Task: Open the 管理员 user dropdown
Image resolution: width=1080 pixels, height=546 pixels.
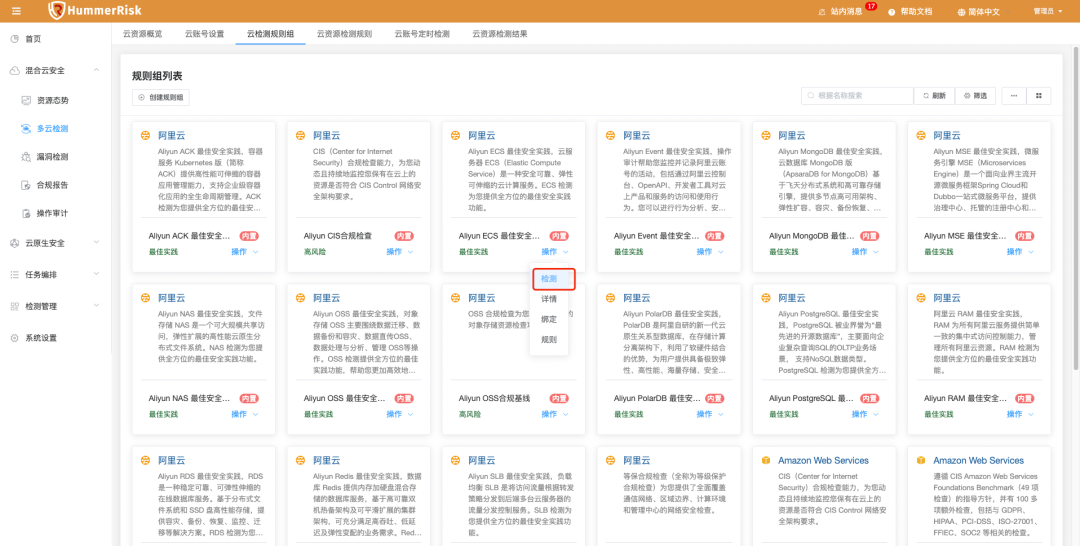Action: [1048, 11]
